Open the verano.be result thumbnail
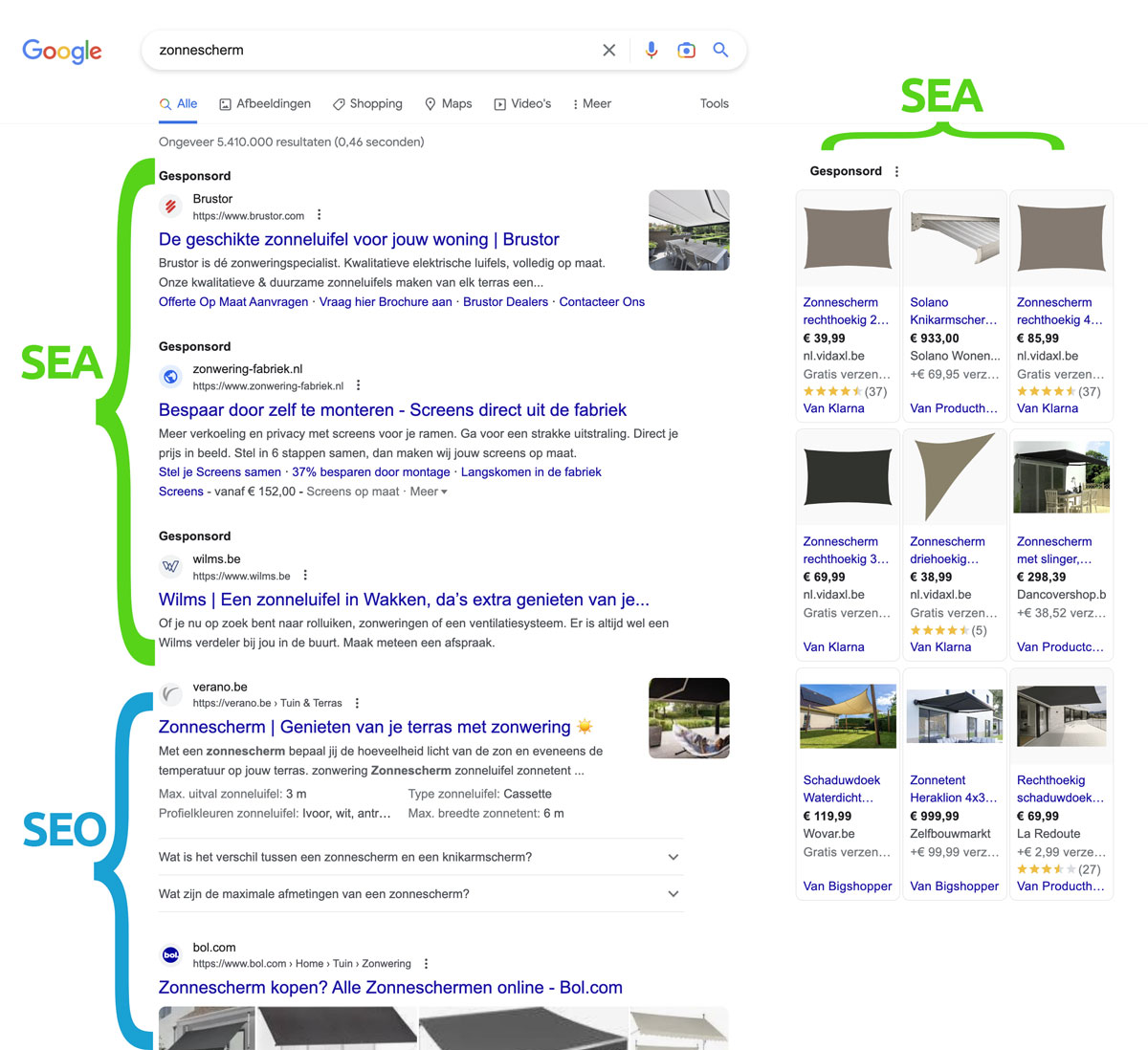This screenshot has height=1050, width=1148. pos(689,718)
